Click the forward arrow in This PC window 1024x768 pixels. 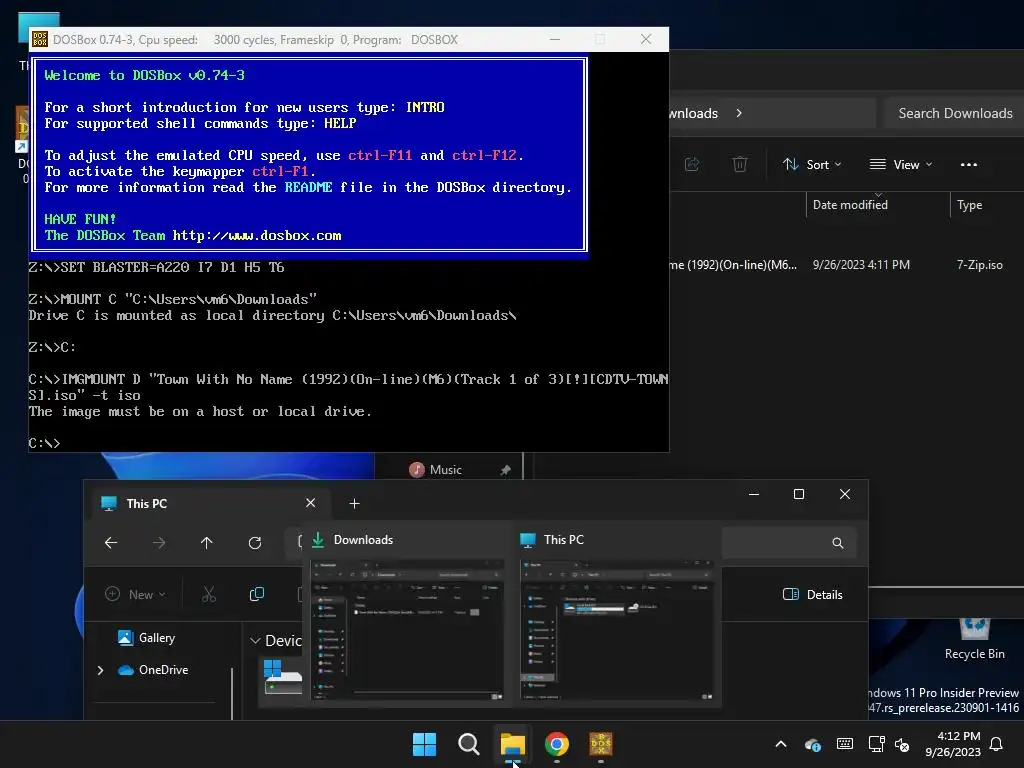pos(159,543)
